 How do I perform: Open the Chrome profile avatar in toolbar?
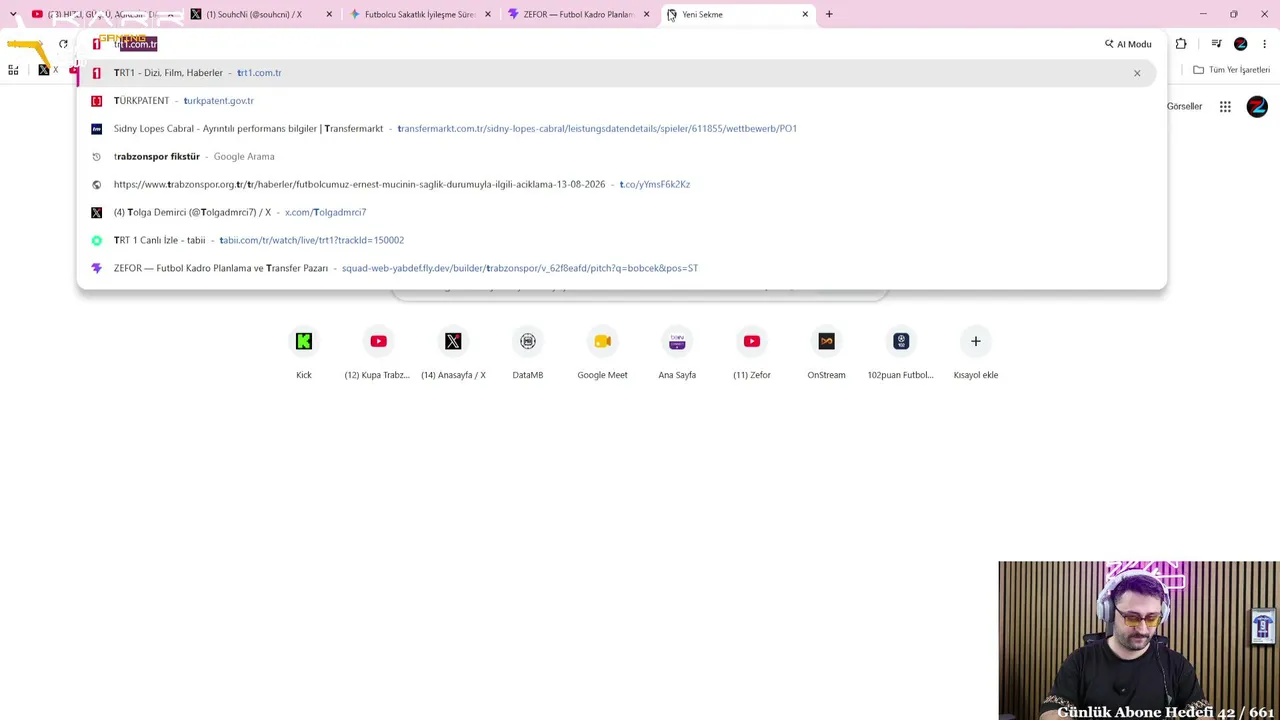1241,44
